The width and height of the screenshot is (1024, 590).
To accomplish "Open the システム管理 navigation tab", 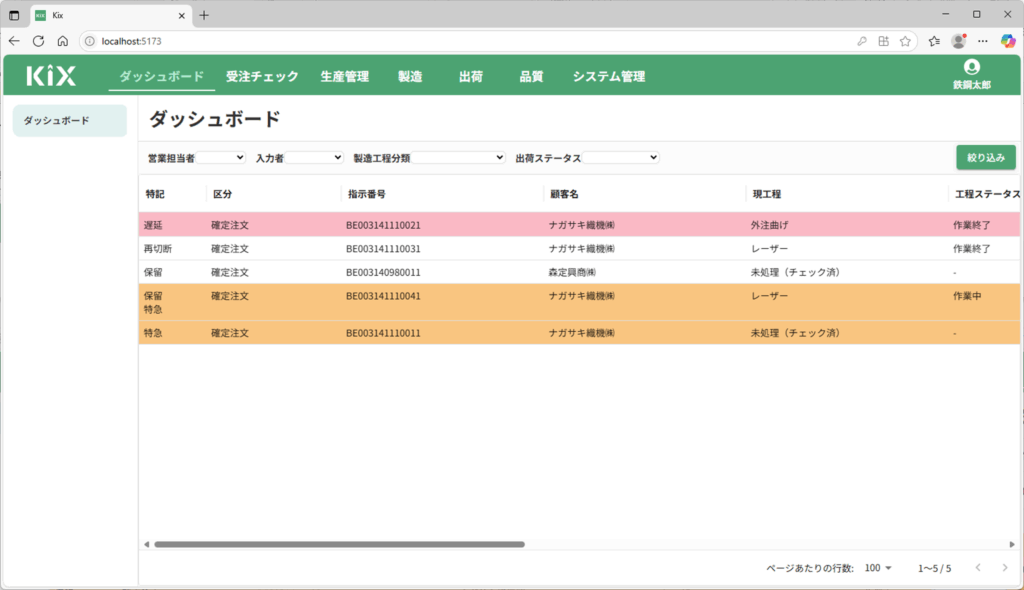I will pyautogui.click(x=609, y=76).
